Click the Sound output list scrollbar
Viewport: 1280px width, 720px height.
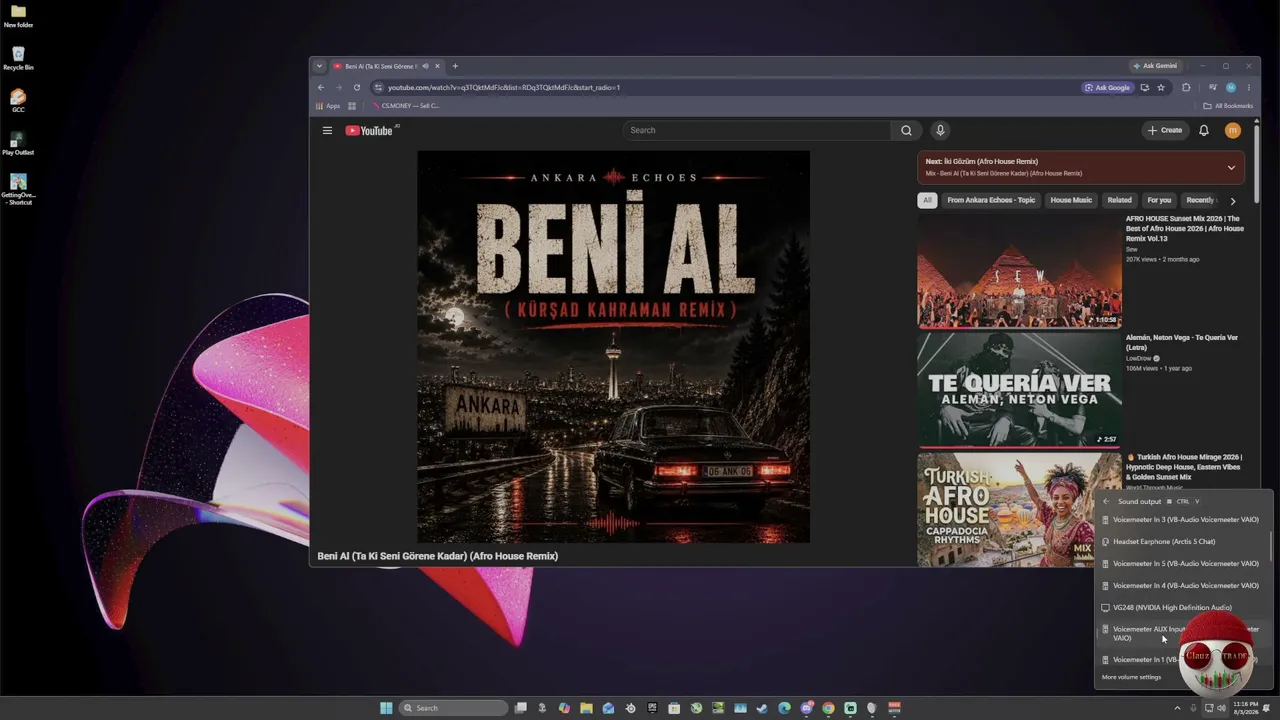(1271, 547)
